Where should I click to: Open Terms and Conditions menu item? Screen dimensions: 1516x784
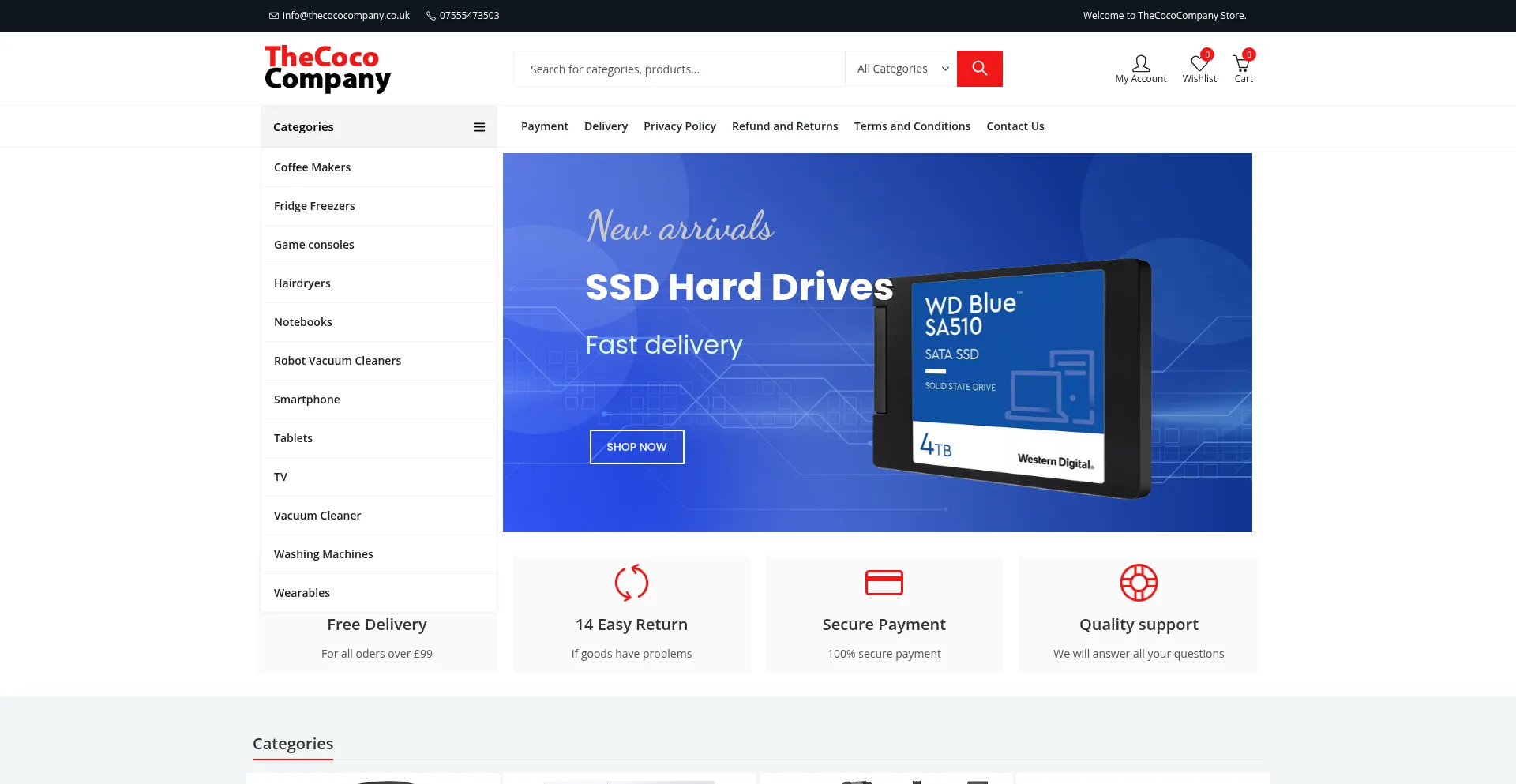tap(912, 126)
